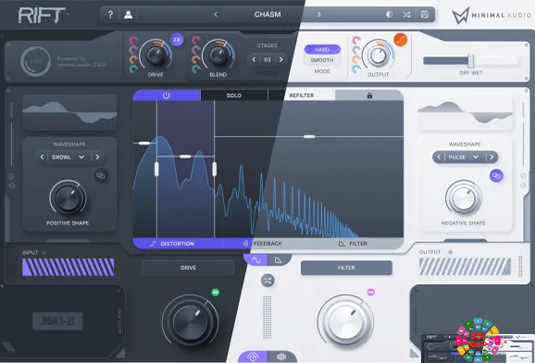The height and width of the screenshot is (363, 535).
Task: Select previous waveshape before GROWL
Action: tap(42, 157)
